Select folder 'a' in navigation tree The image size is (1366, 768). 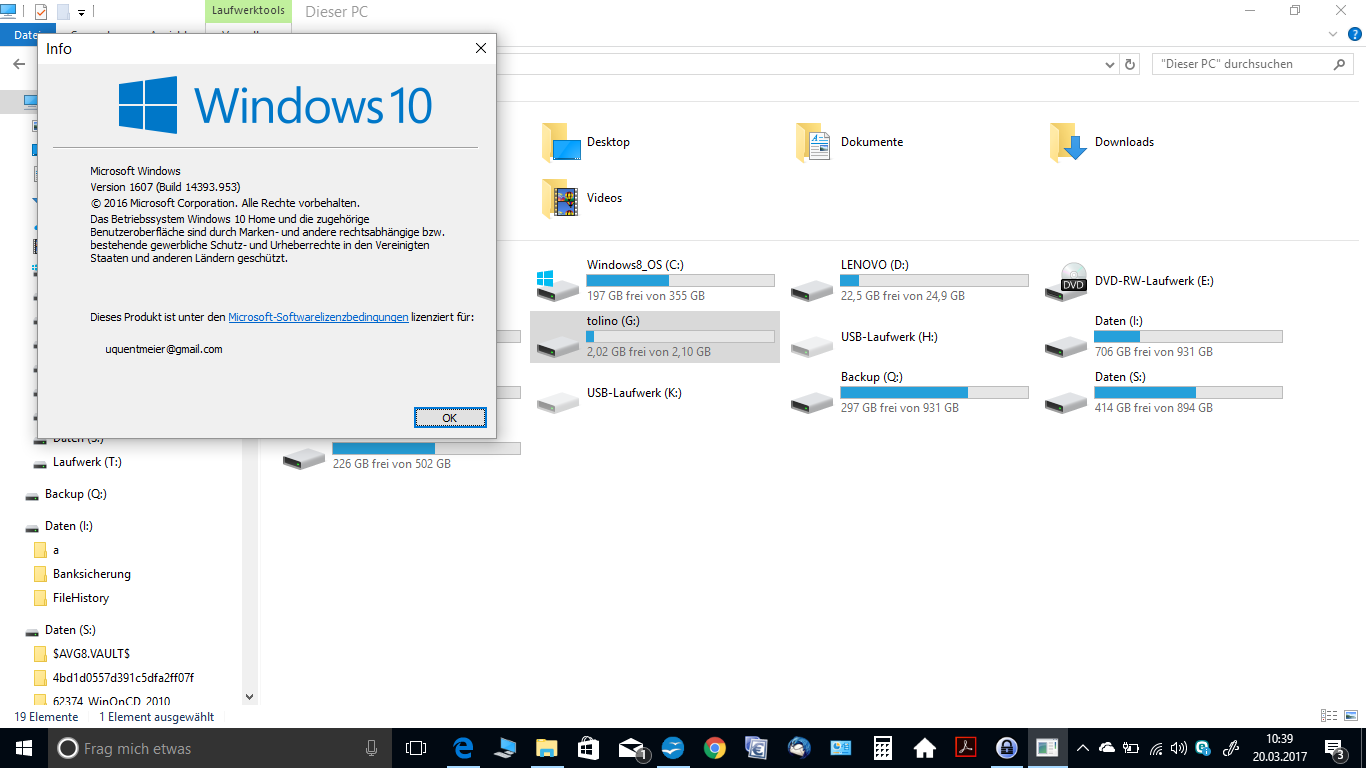click(x=56, y=550)
